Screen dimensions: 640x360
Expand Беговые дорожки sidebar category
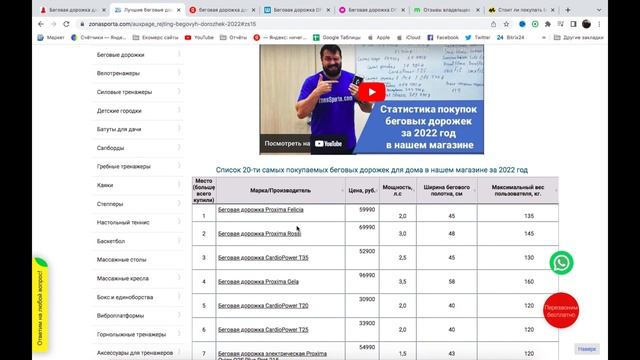point(179,54)
